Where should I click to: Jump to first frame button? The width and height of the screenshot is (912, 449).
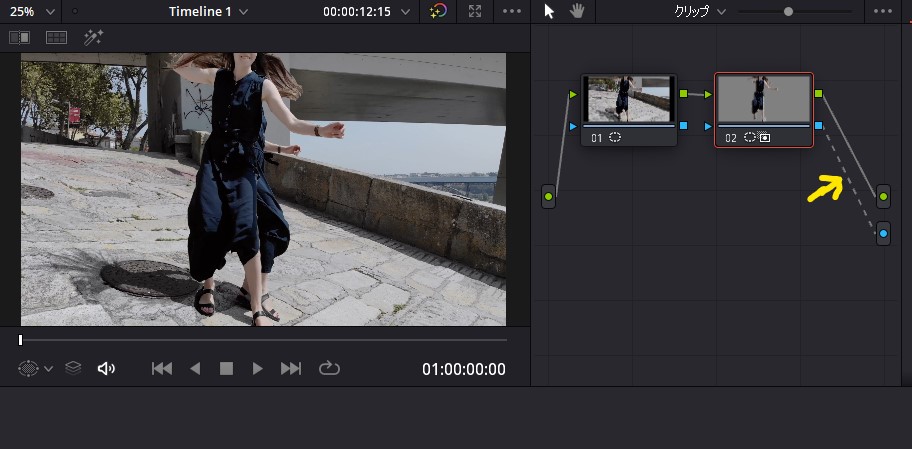[x=162, y=368]
